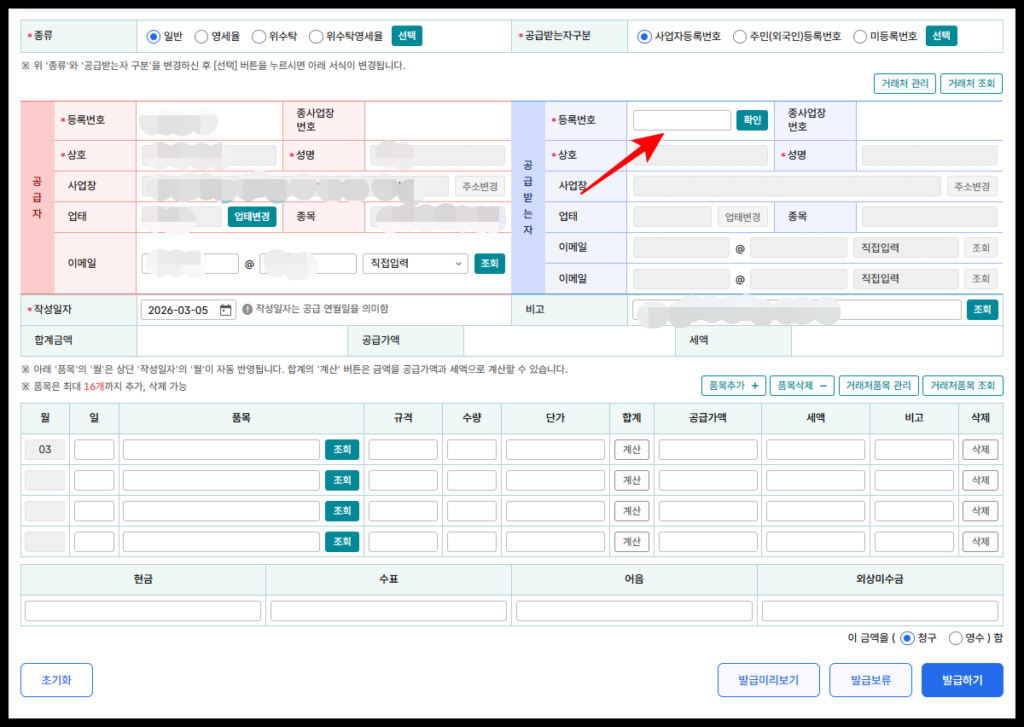Click the 발급보류 button
The image size is (1024, 727).
tap(870, 680)
